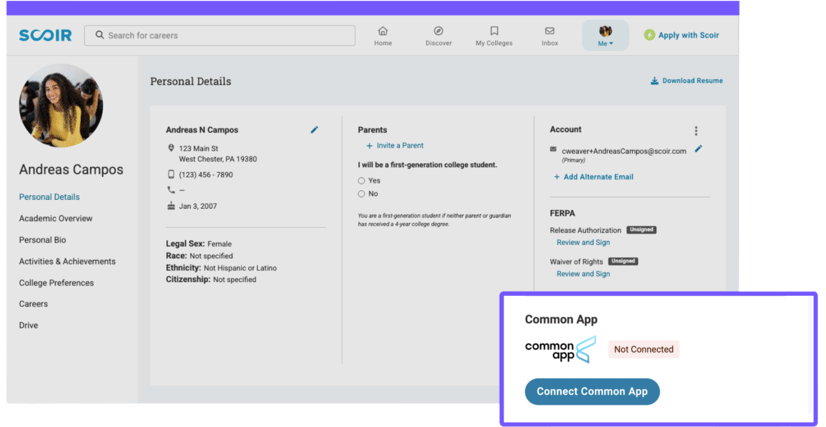This screenshot has height=427, width=826.
Task: Open the three-dot Account options menu
Action: pos(696,131)
